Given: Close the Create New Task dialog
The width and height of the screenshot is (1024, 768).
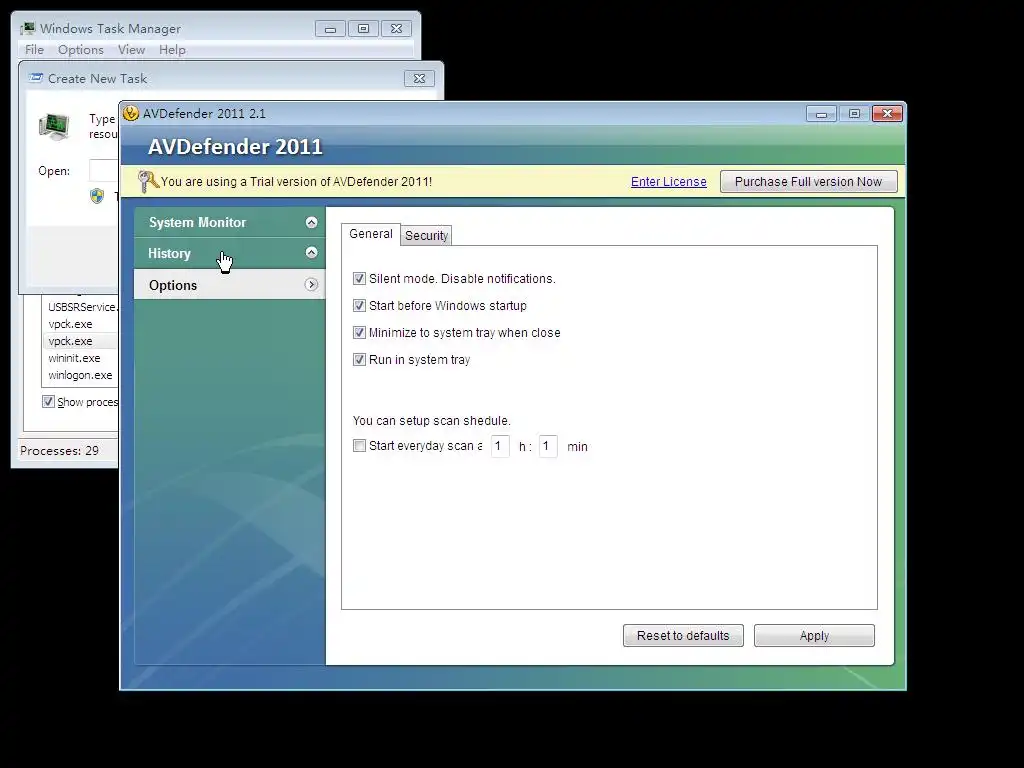Looking at the screenshot, I should (419, 78).
